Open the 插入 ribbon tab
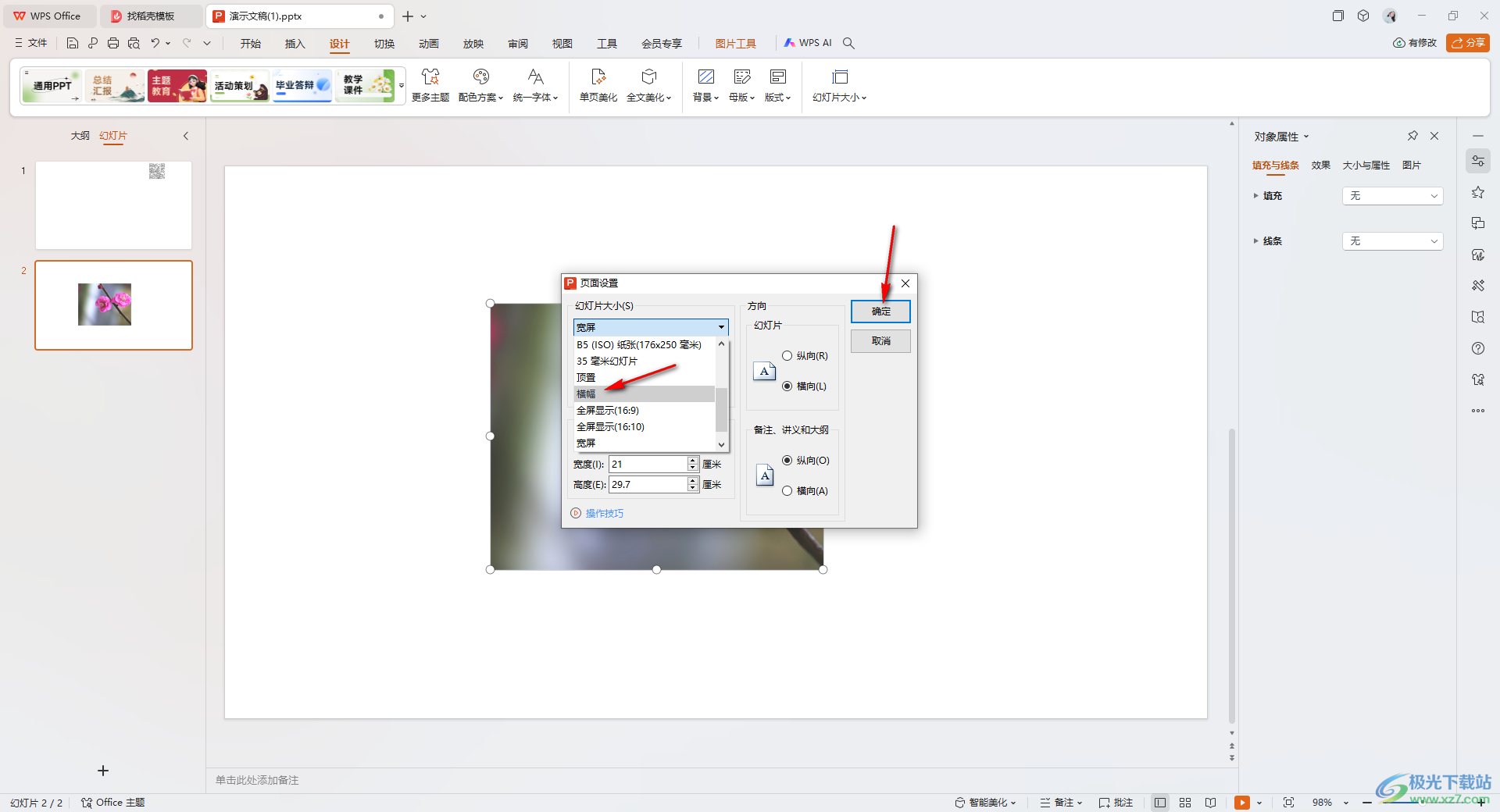Viewport: 1500px width, 812px height. 295,44
